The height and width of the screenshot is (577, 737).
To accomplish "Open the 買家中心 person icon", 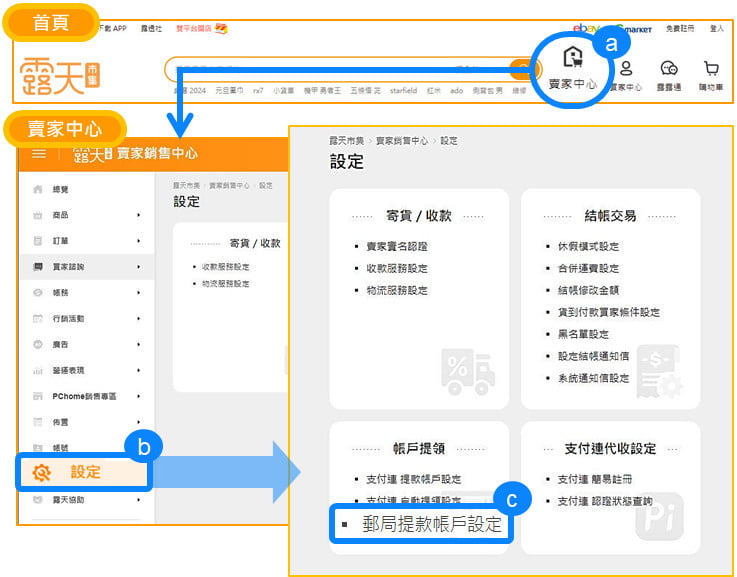I will click(x=626, y=69).
